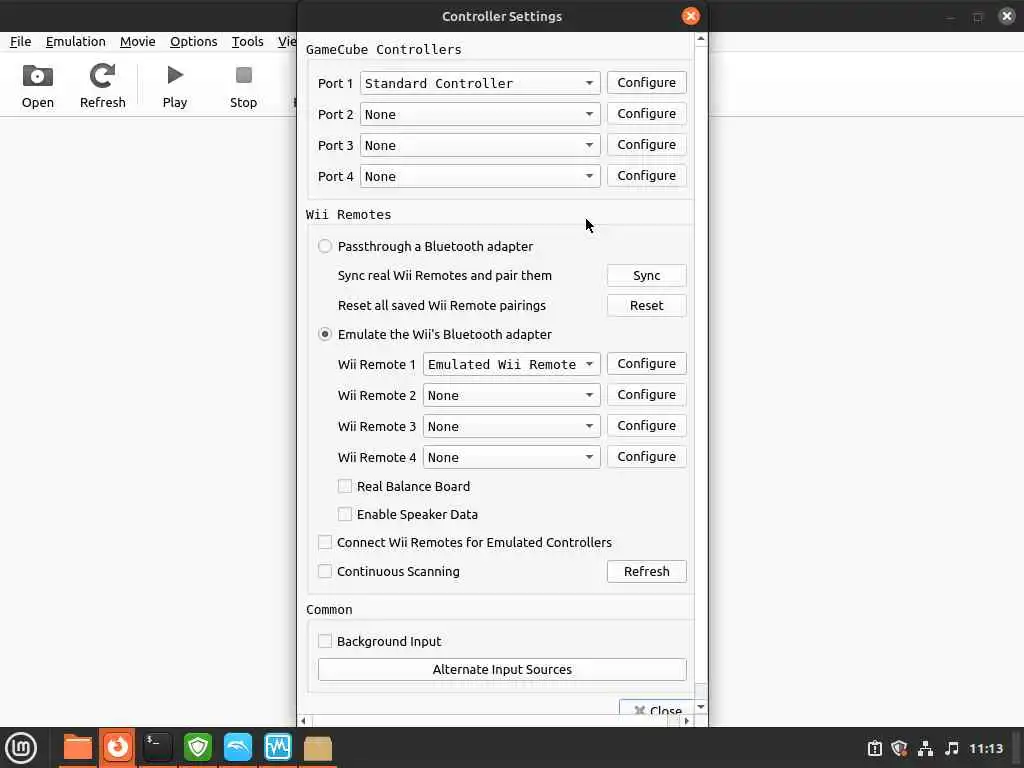Image resolution: width=1024 pixels, height=768 pixels.
Task: Click Reset to clear Wii Remote pairings
Action: [647, 306]
